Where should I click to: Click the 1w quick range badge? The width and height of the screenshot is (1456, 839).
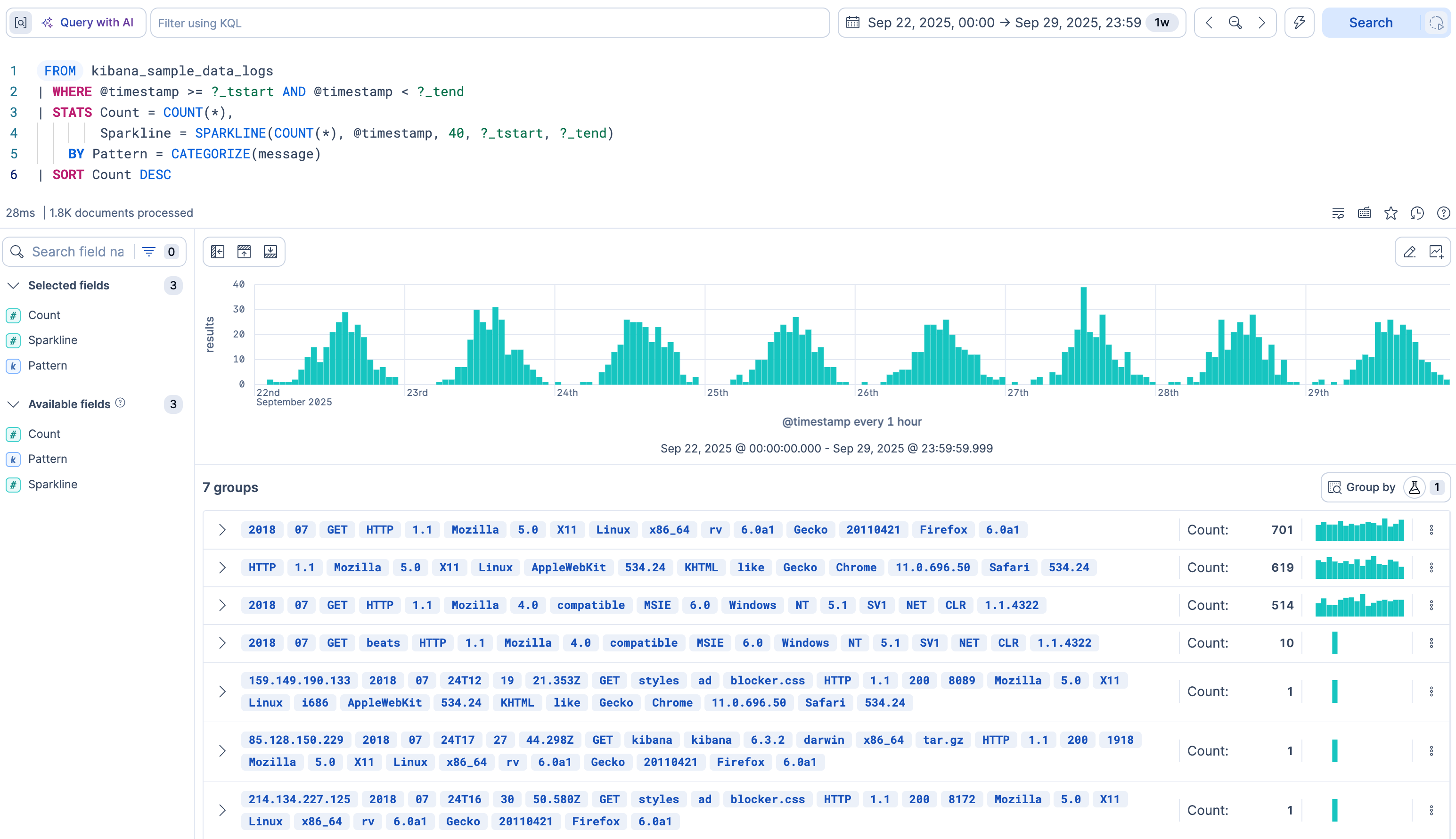point(1162,23)
